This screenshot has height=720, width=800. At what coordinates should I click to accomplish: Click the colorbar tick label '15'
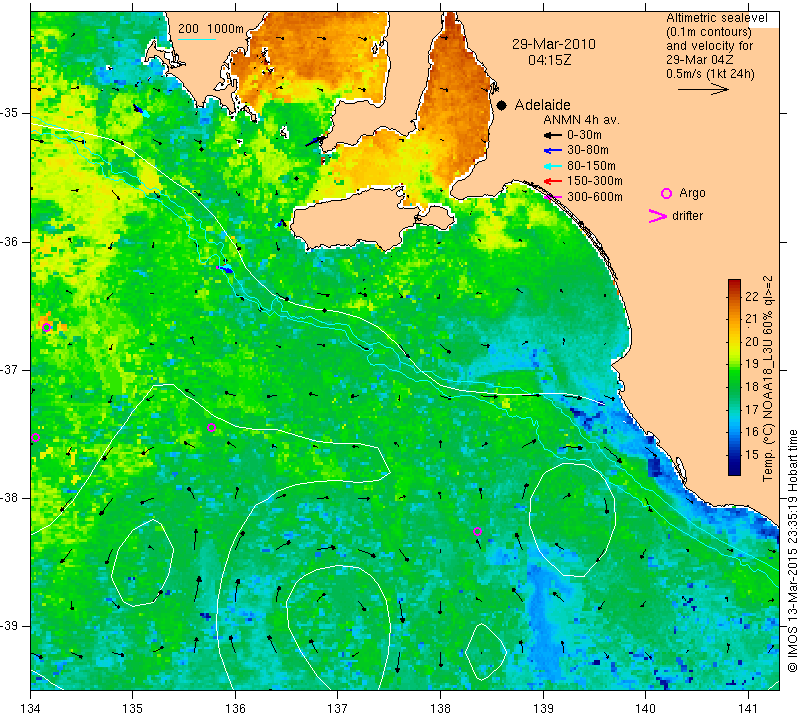[752, 455]
